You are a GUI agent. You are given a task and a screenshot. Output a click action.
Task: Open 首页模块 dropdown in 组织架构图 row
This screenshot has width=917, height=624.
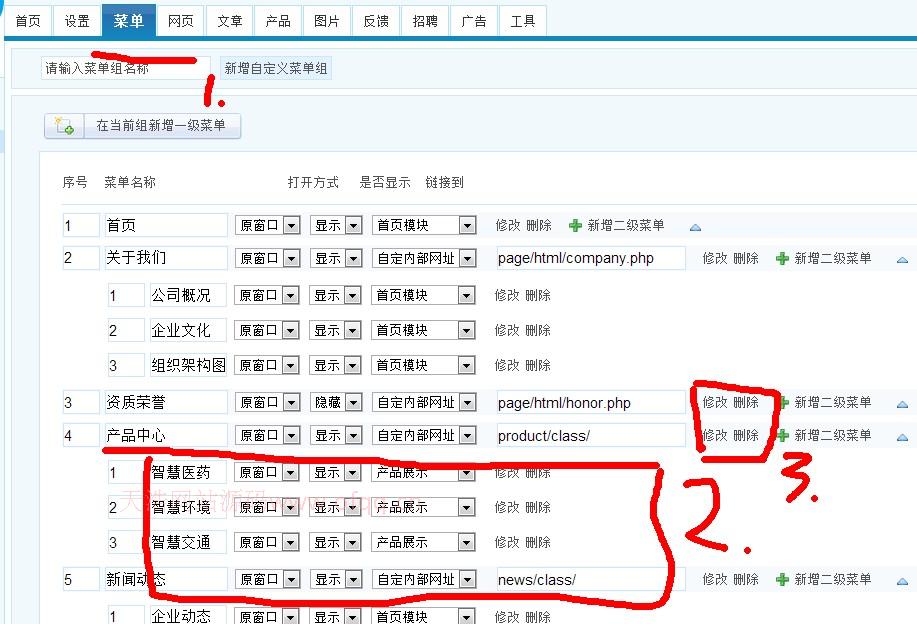(x=423, y=366)
